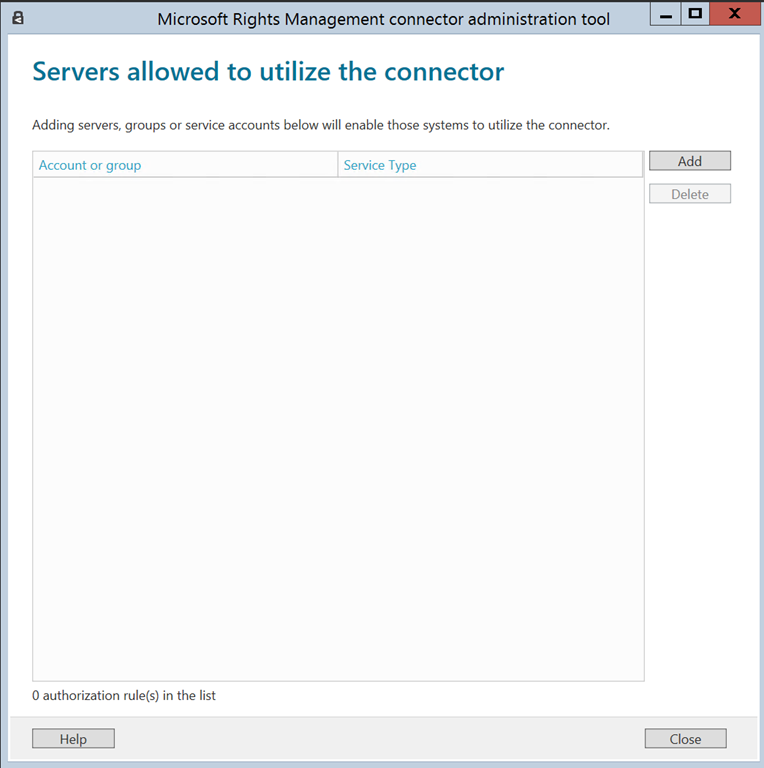Click the greyed-out Delete button
Image resolution: width=764 pixels, height=768 pixels.
click(x=690, y=194)
